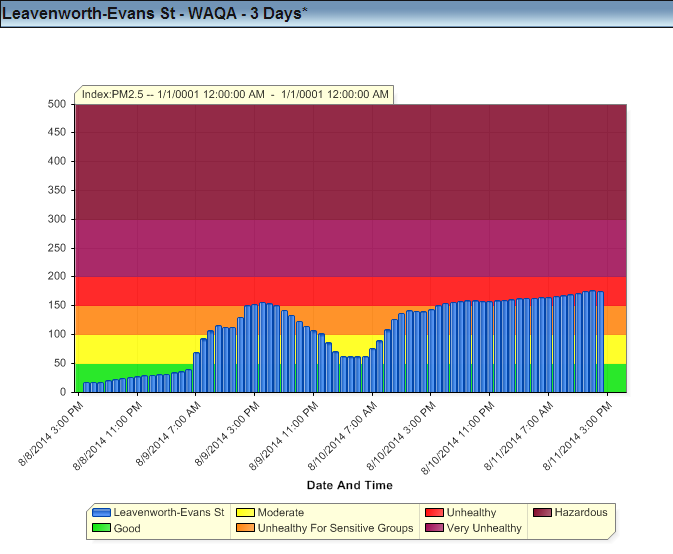Click the '250' y-axis value
Image resolution: width=673 pixels, height=554 pixels.
(57, 248)
